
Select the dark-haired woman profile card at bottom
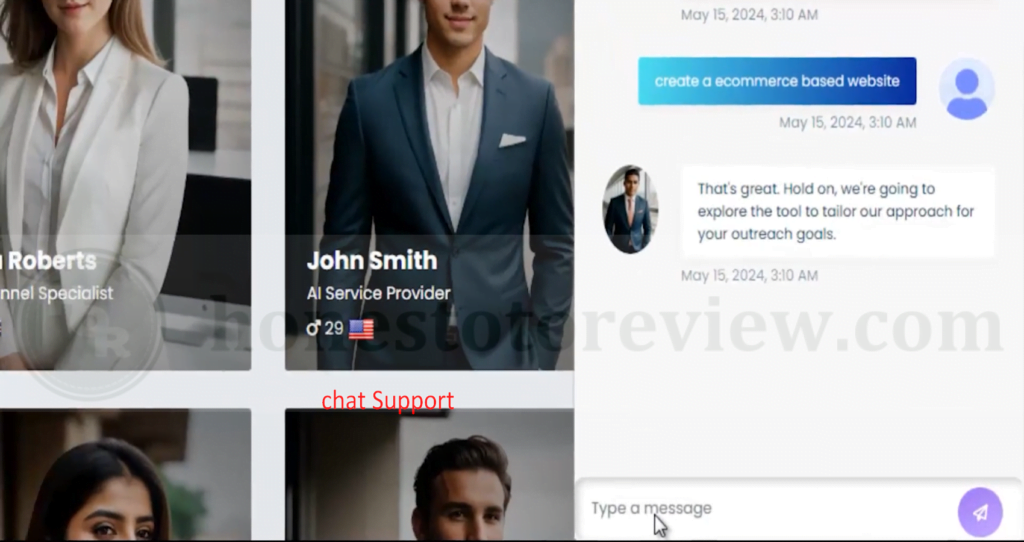click(125, 475)
